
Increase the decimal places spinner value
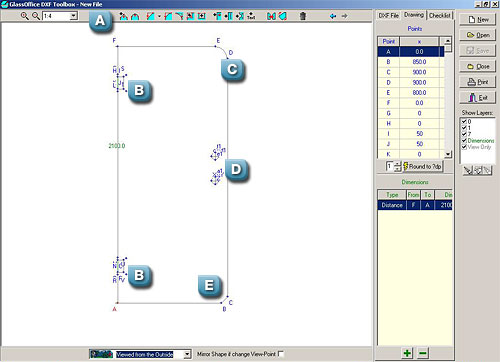coord(397,164)
